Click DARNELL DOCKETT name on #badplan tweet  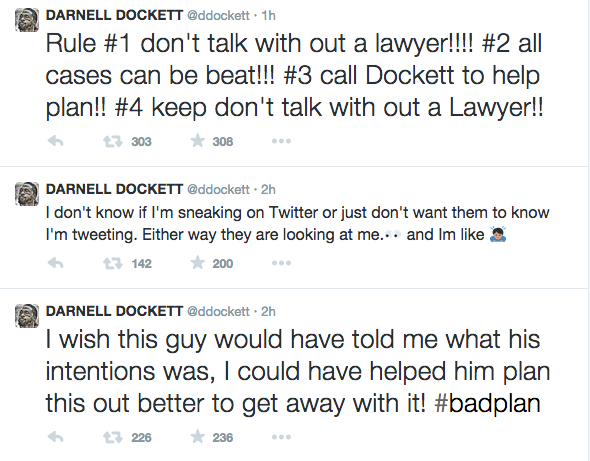[114, 311]
